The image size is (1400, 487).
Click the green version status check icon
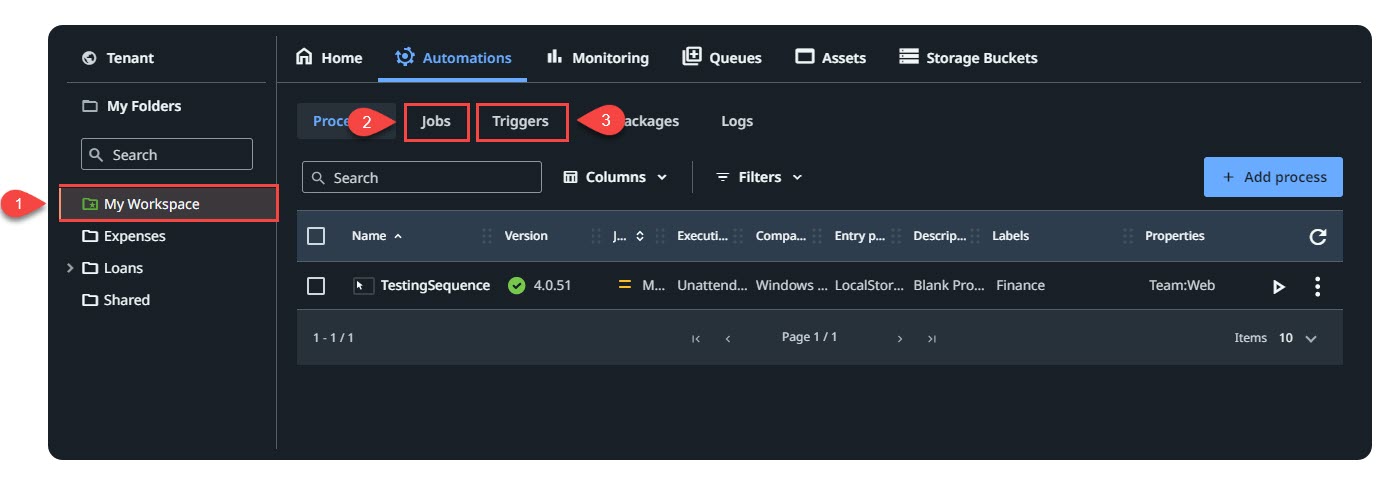coord(517,286)
